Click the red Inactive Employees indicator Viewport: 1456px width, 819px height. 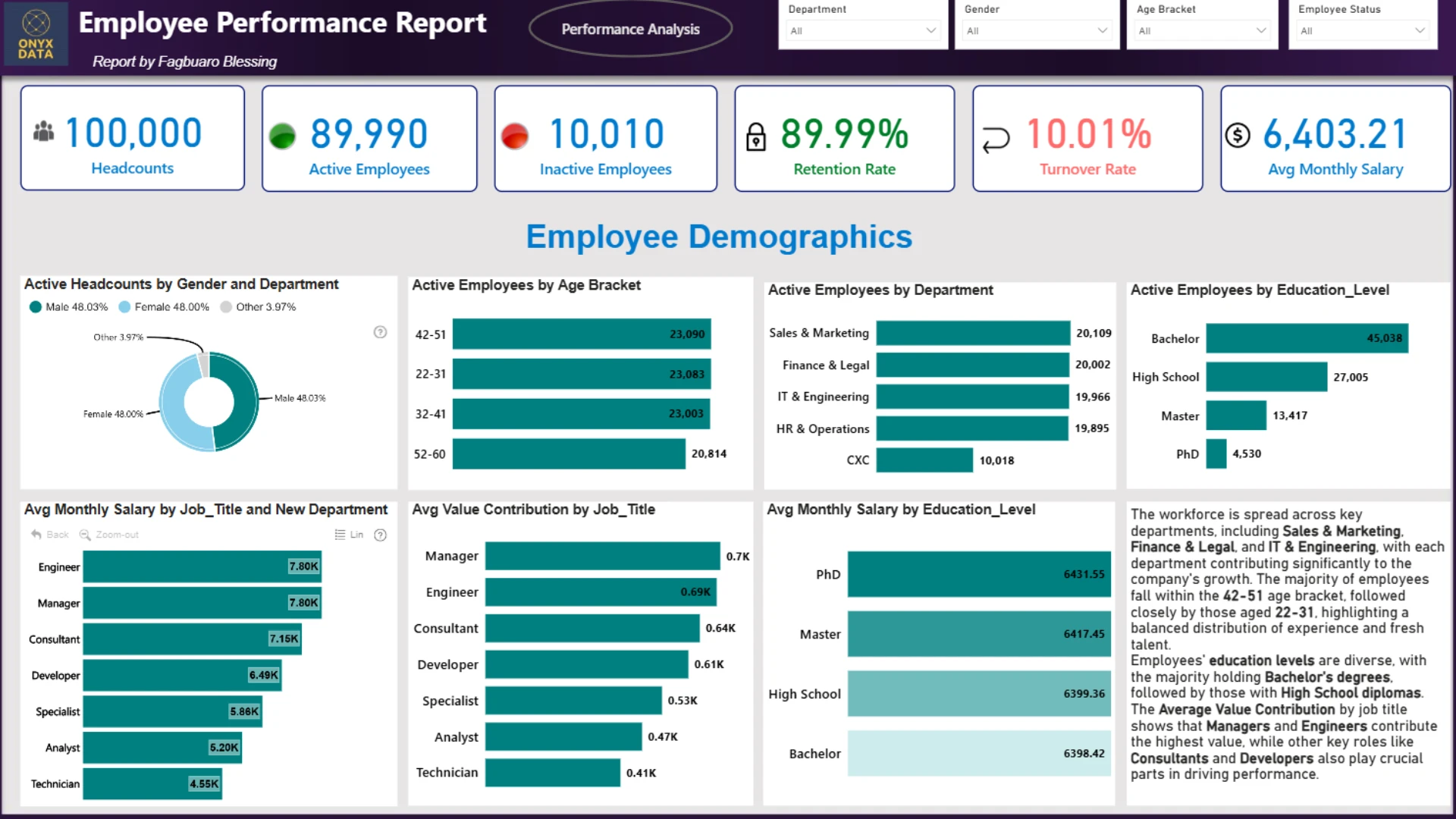[515, 136]
